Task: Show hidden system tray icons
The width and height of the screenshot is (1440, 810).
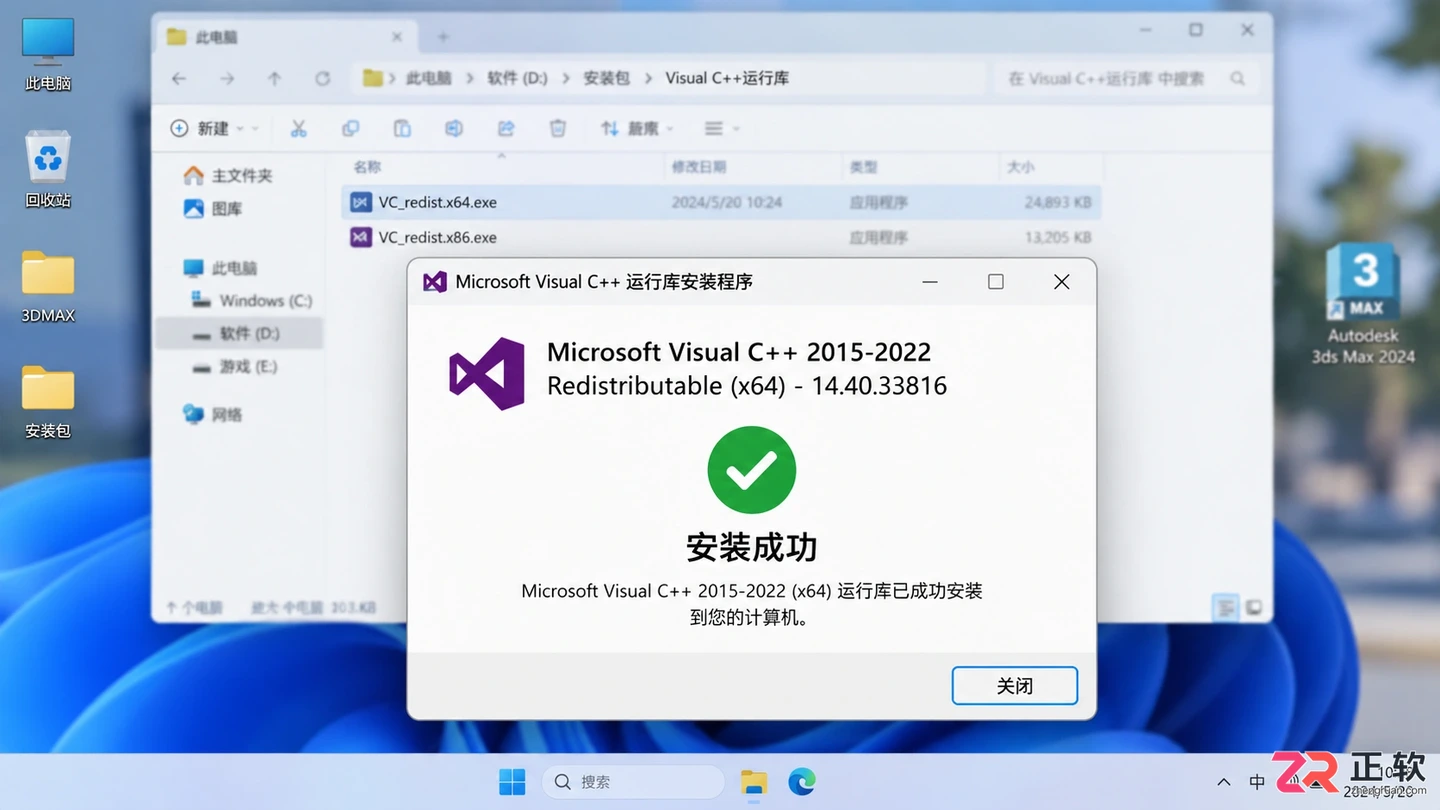Action: tap(1223, 782)
